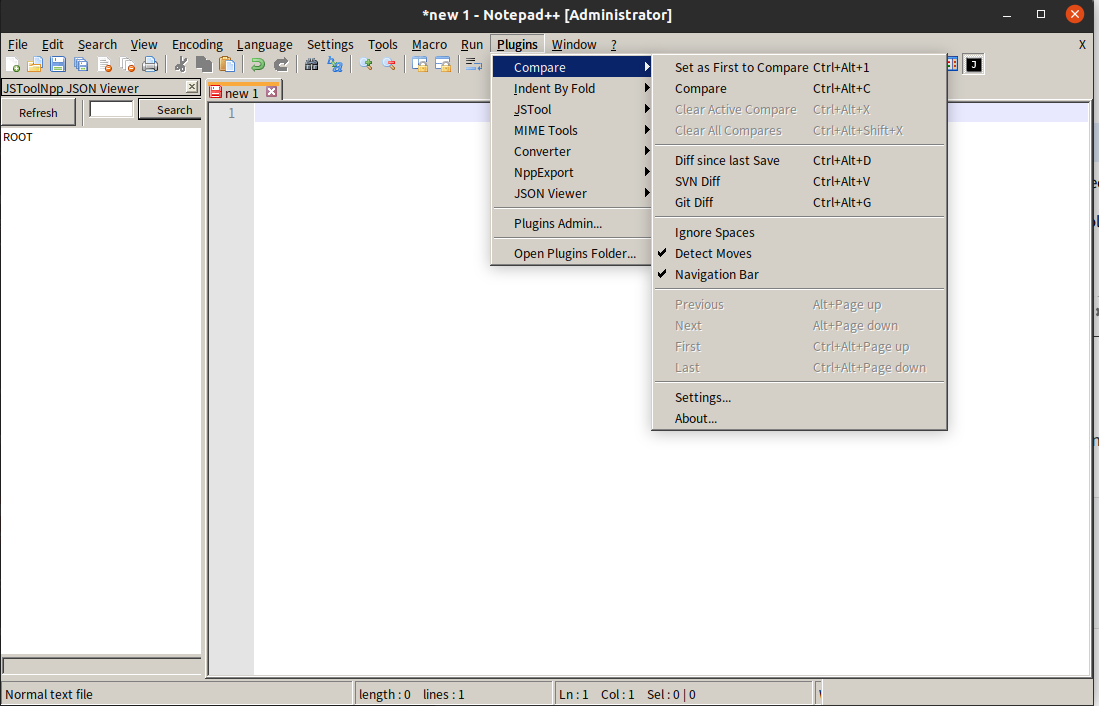Screen dimensions: 1099x706
Task: Open Compare plugin About... entry
Action: [x=799, y=419]
